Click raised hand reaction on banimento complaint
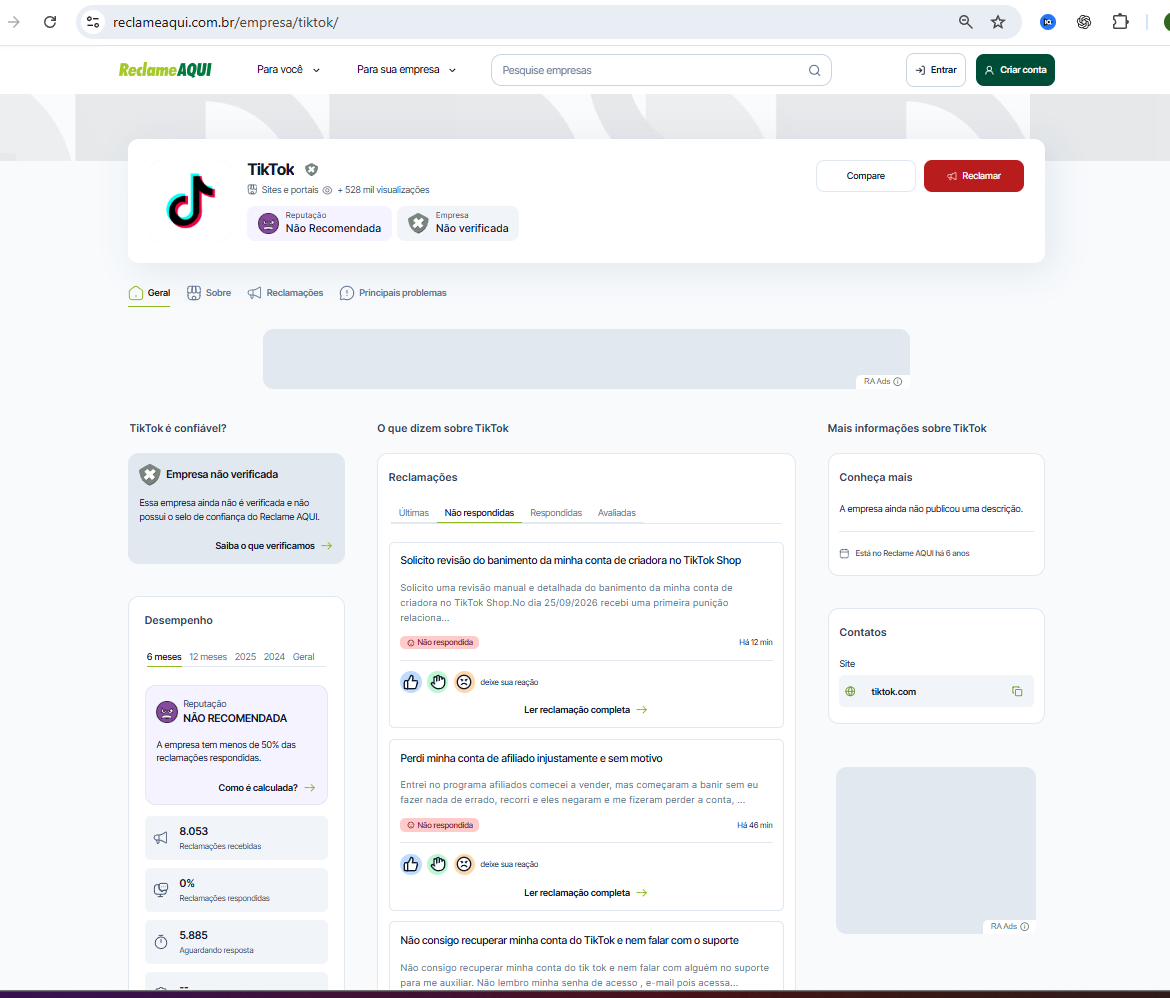 pos(437,682)
